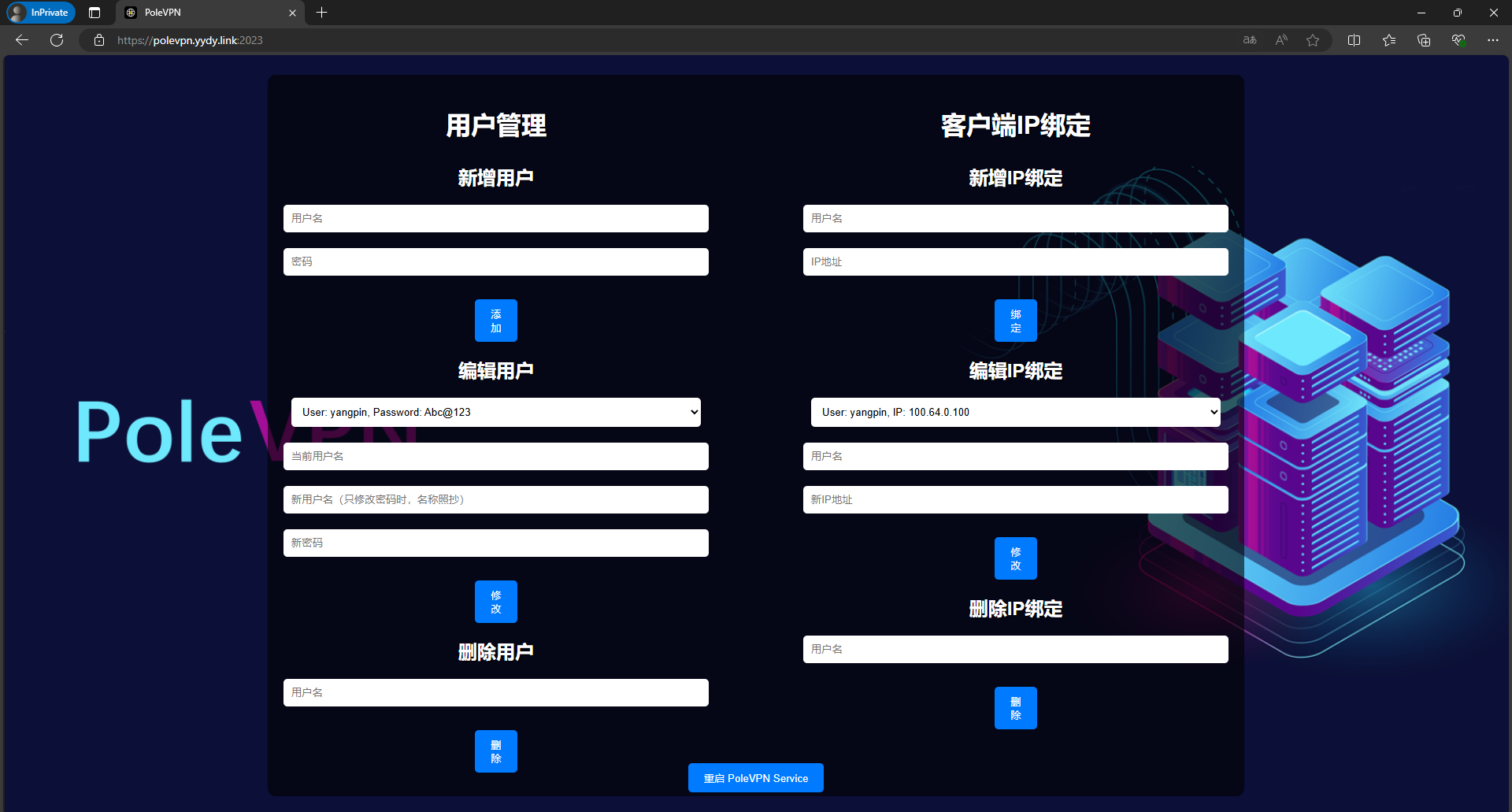The width and height of the screenshot is (1512, 812).
Task: Open the User: yangpin Password dropdown
Action: [x=496, y=412]
